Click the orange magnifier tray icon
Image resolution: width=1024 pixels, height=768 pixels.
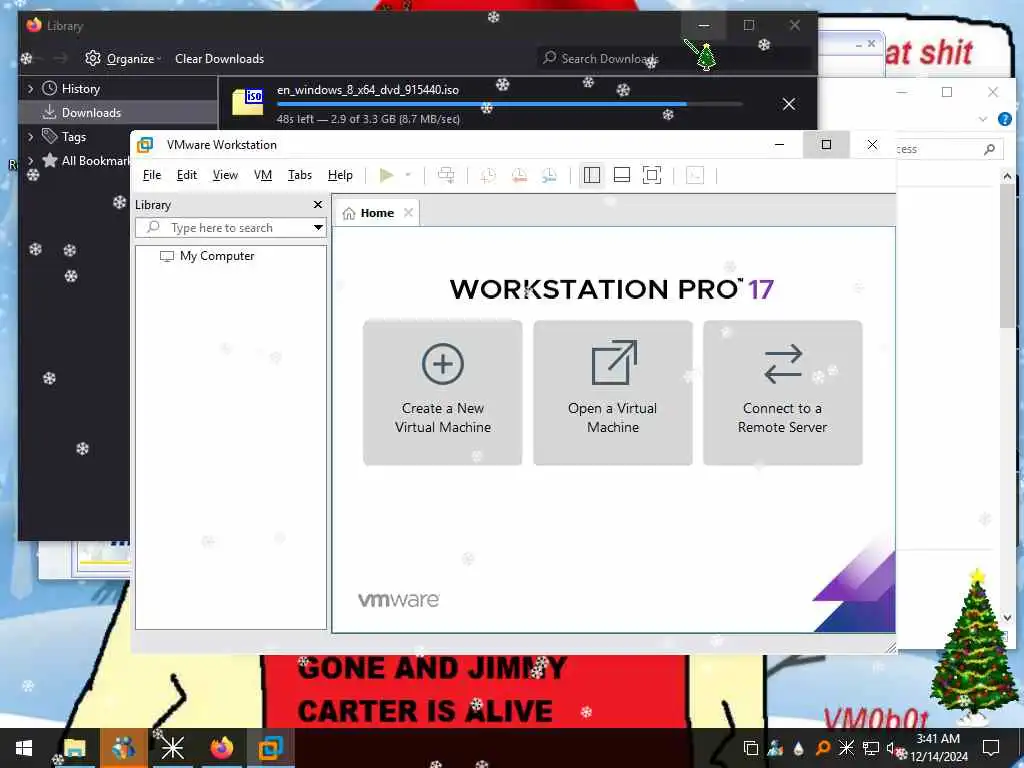(823, 748)
